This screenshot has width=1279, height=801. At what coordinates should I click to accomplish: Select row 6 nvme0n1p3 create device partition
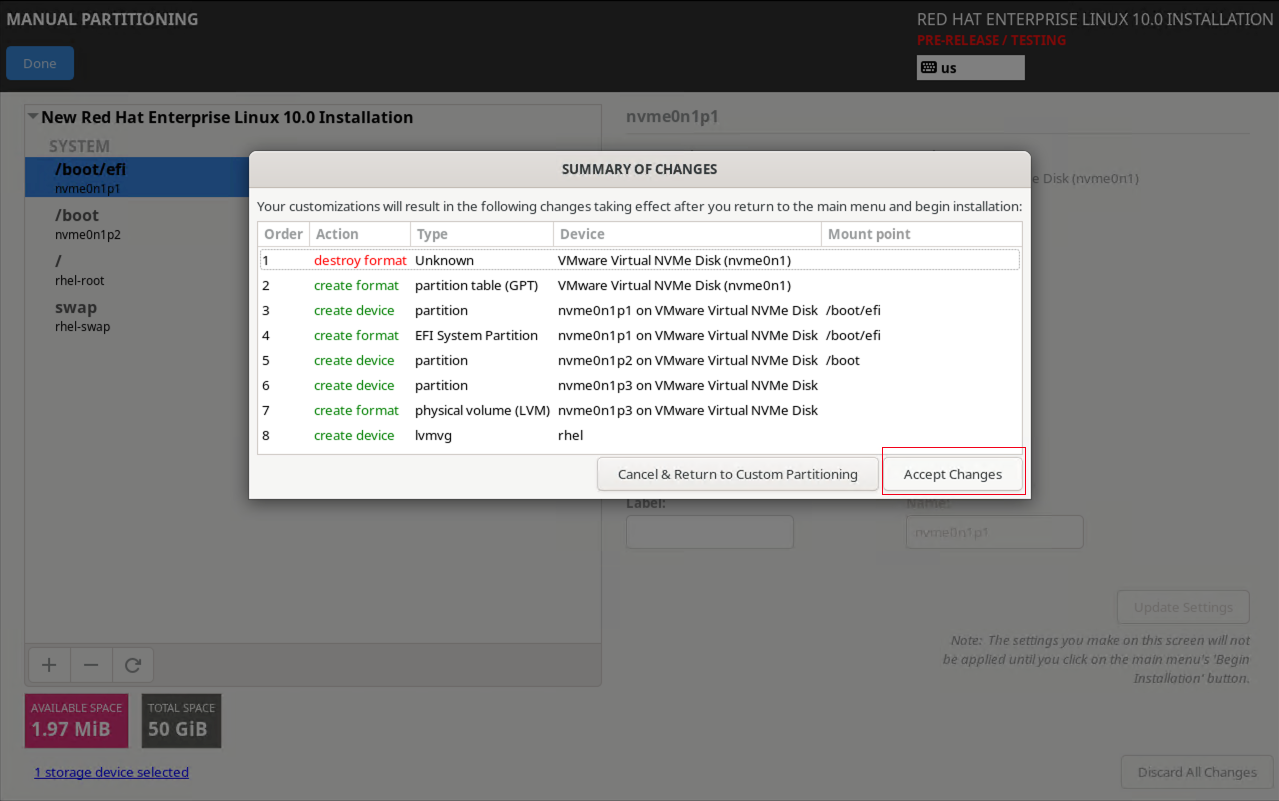pyautogui.click(x=640, y=385)
